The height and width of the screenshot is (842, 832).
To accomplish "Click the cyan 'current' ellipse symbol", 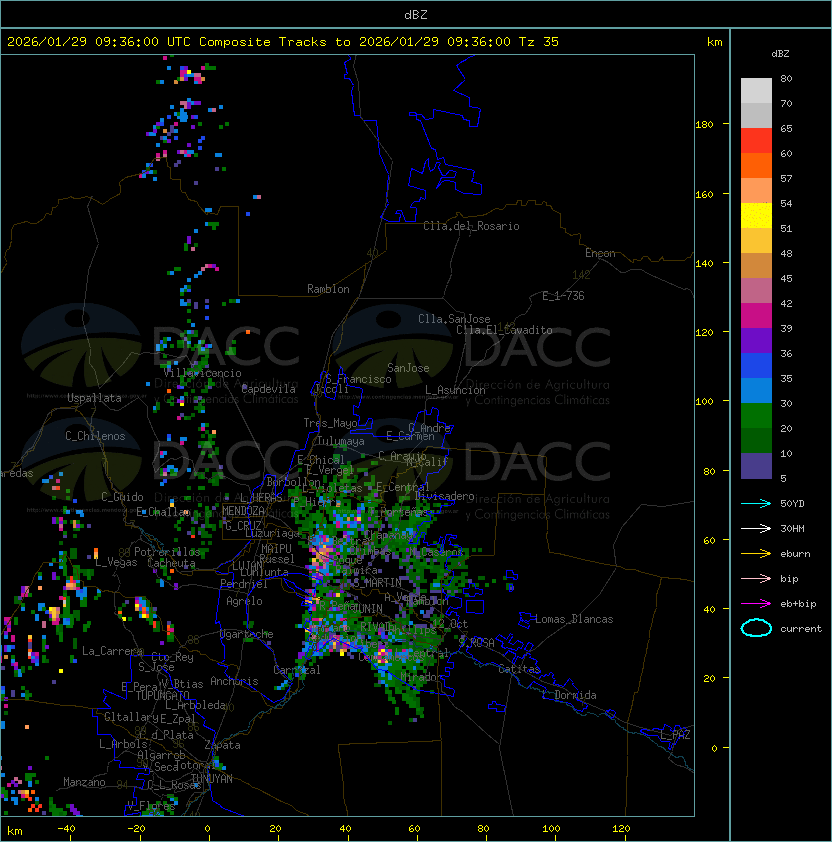I will (x=756, y=628).
